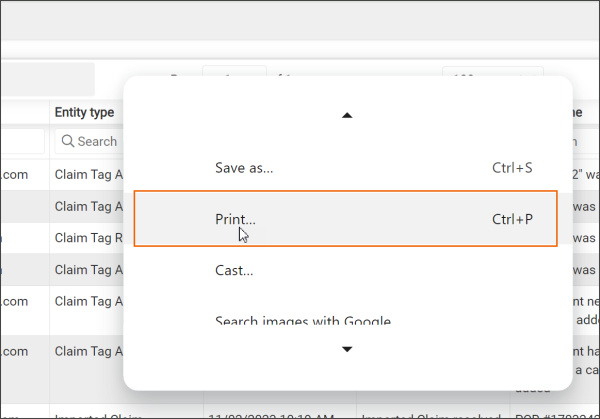Click the rightmost column's filter input
Screen dimensions: 600x419
(x=585, y=141)
